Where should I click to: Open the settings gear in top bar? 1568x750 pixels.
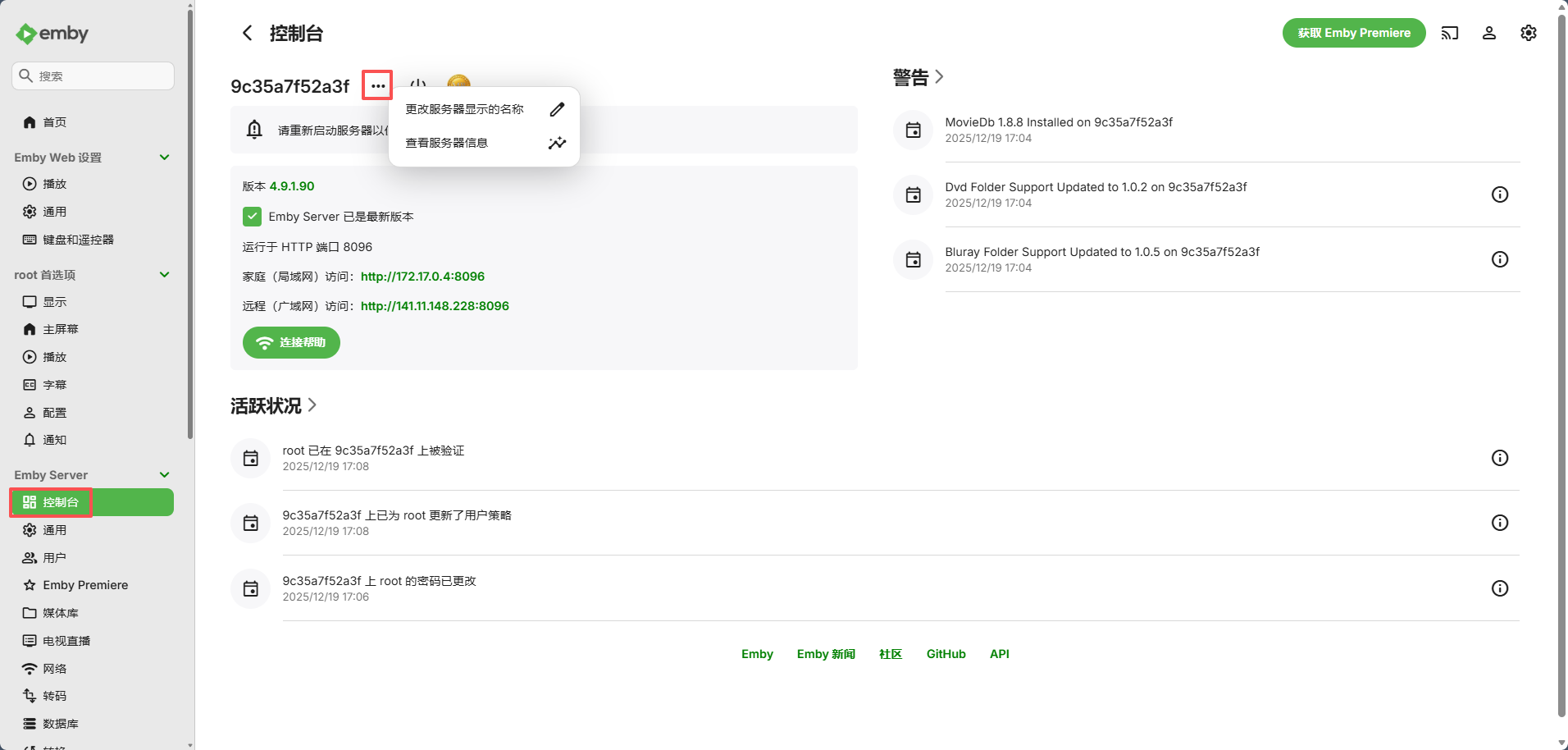tap(1528, 33)
